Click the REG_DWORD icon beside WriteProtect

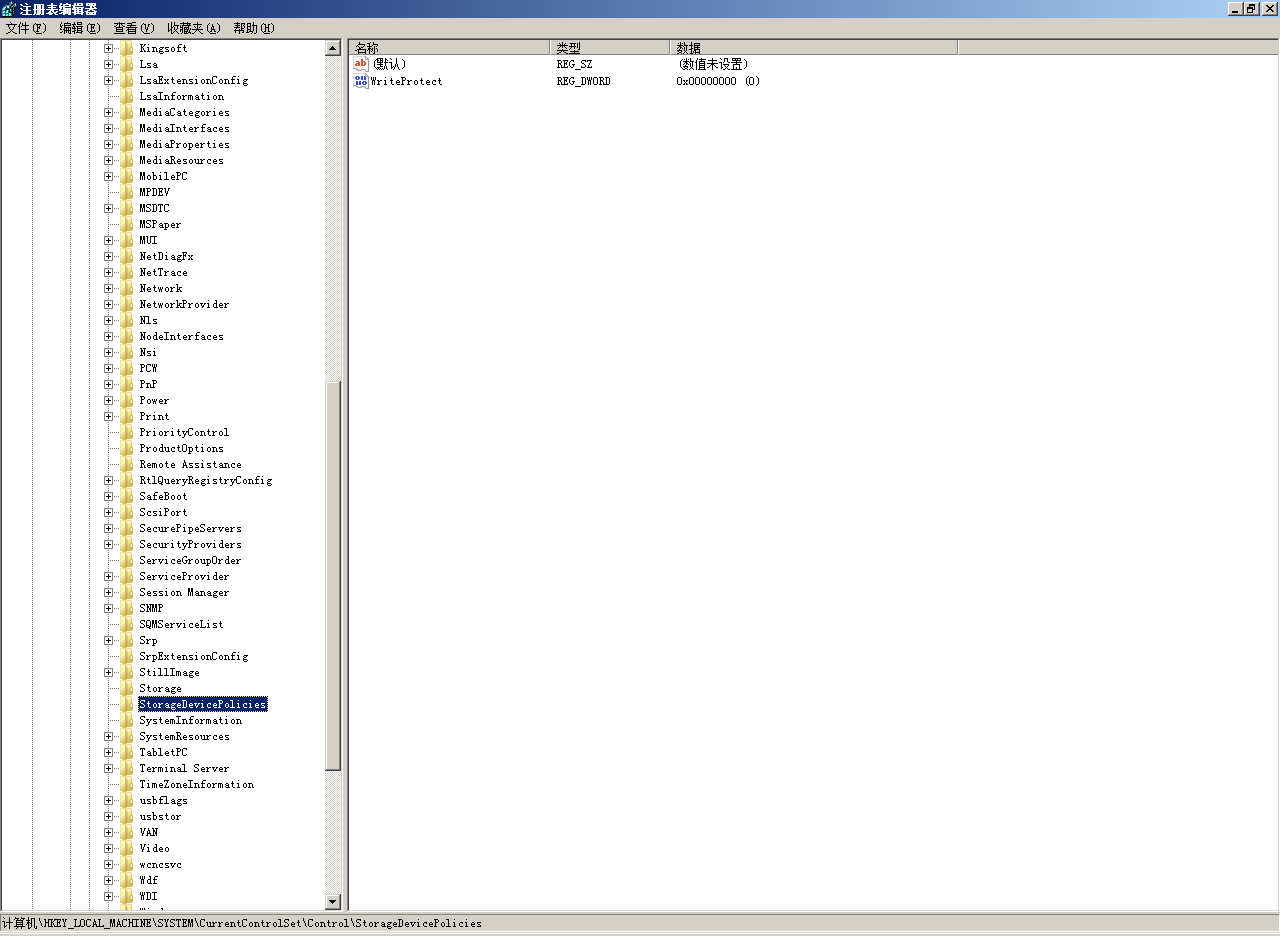pos(360,81)
